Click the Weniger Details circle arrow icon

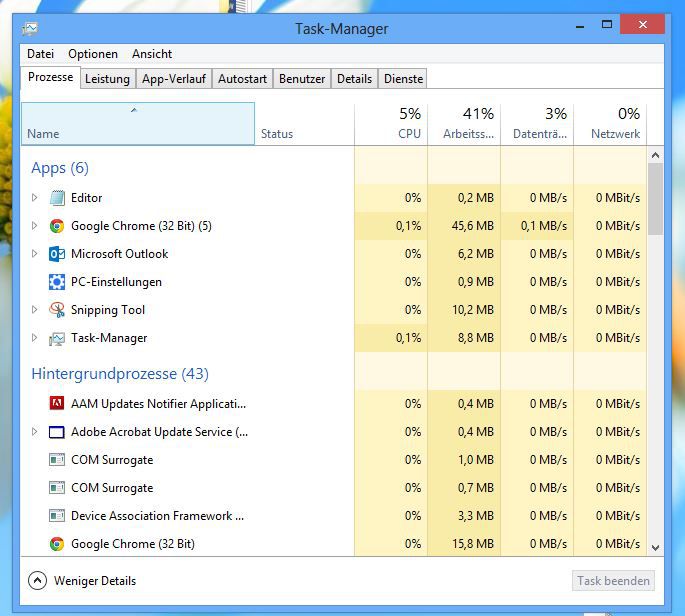[38, 581]
